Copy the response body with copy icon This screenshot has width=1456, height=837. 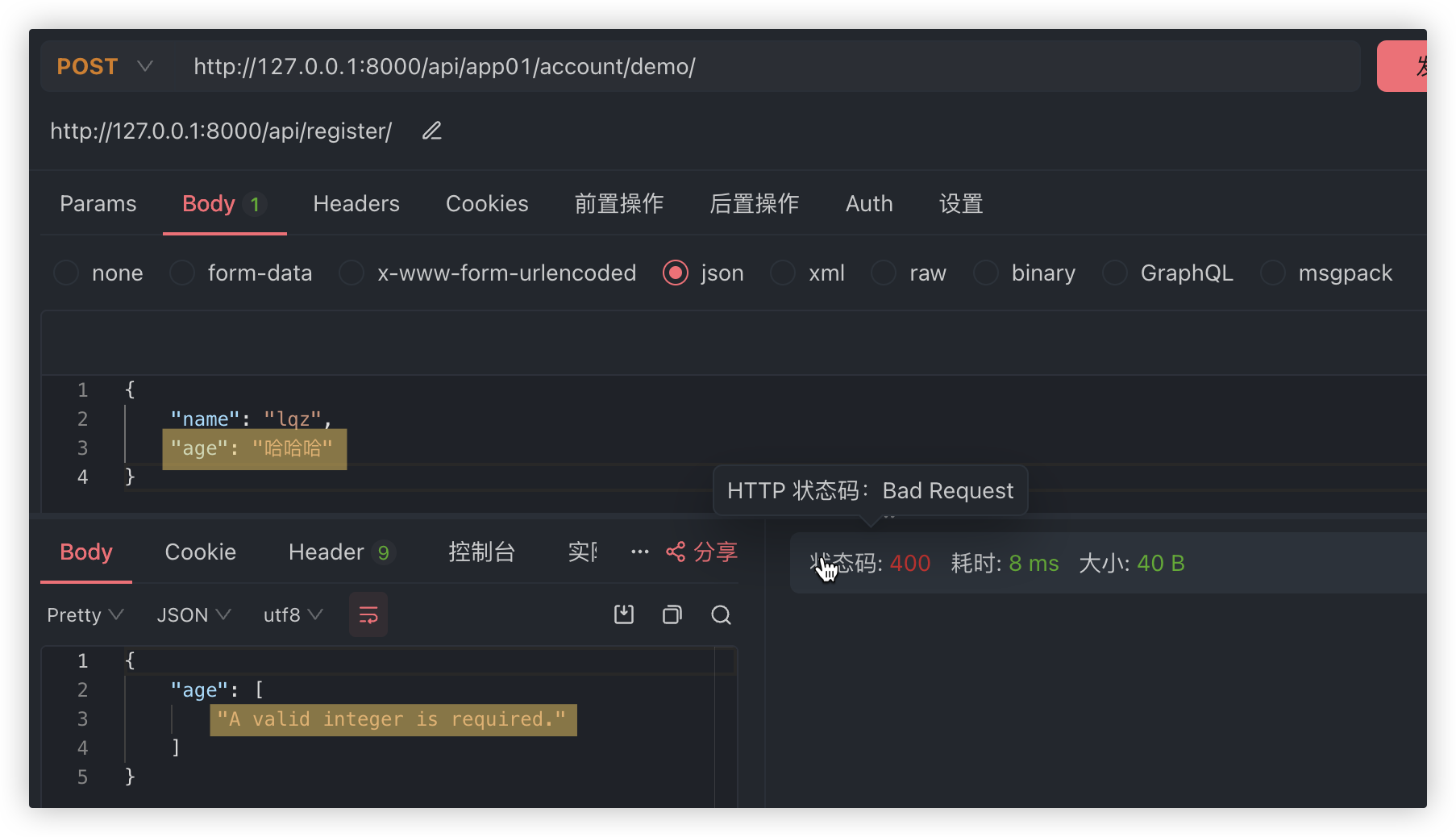(x=672, y=615)
